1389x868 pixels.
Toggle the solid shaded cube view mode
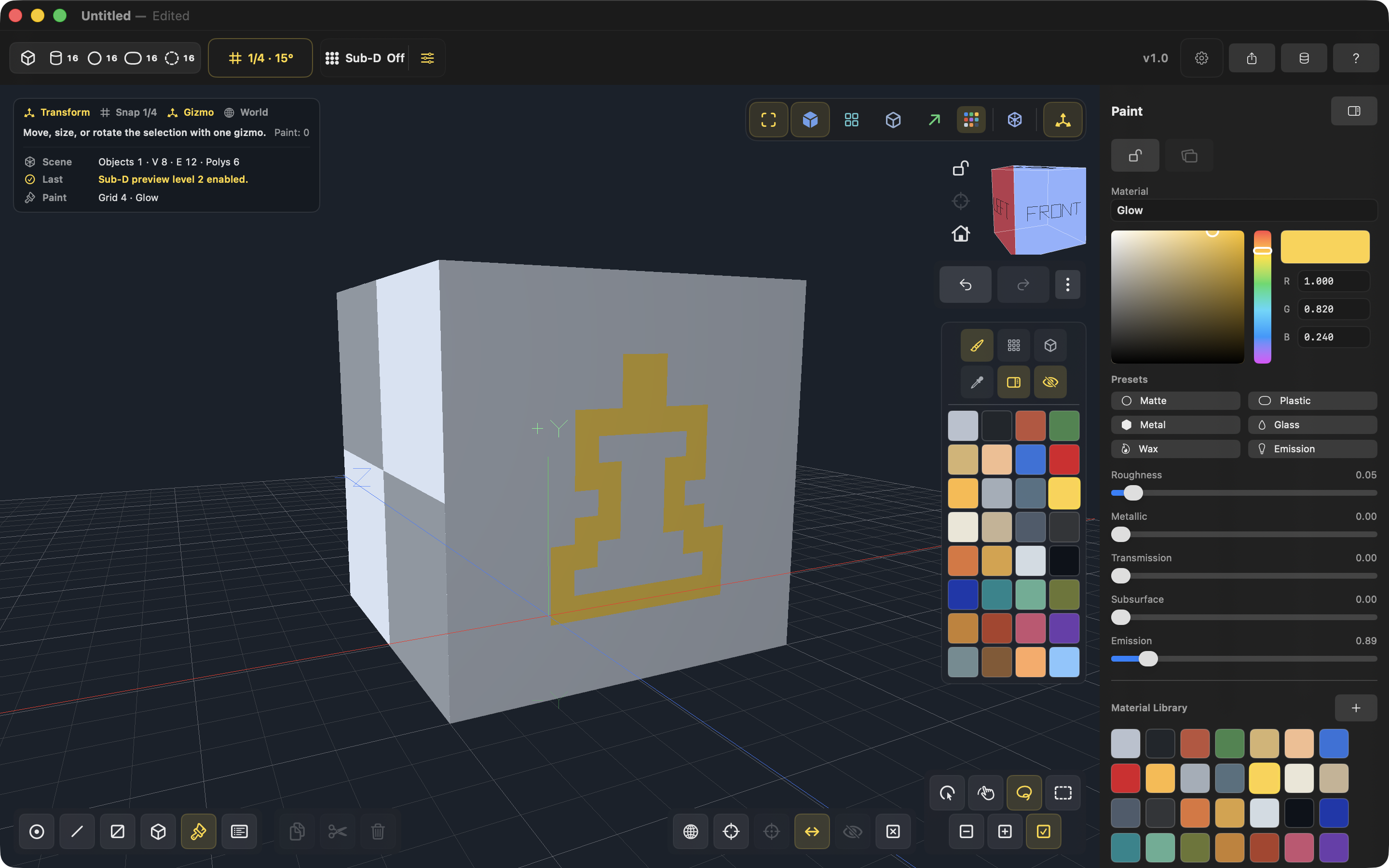(x=810, y=120)
